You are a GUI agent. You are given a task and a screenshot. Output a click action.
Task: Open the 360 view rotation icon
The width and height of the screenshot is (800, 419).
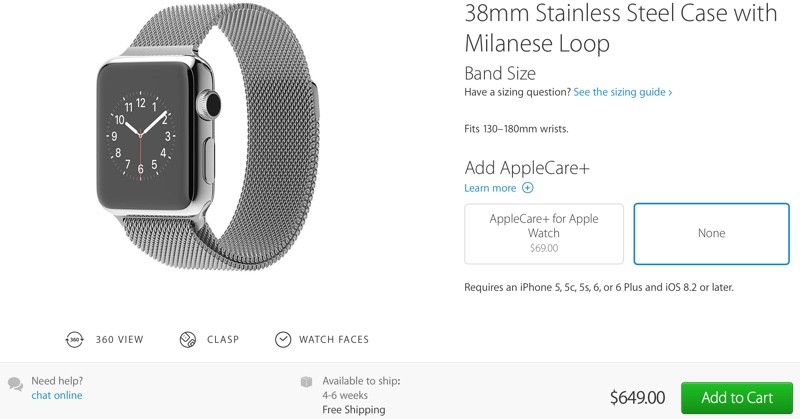[x=74, y=339]
